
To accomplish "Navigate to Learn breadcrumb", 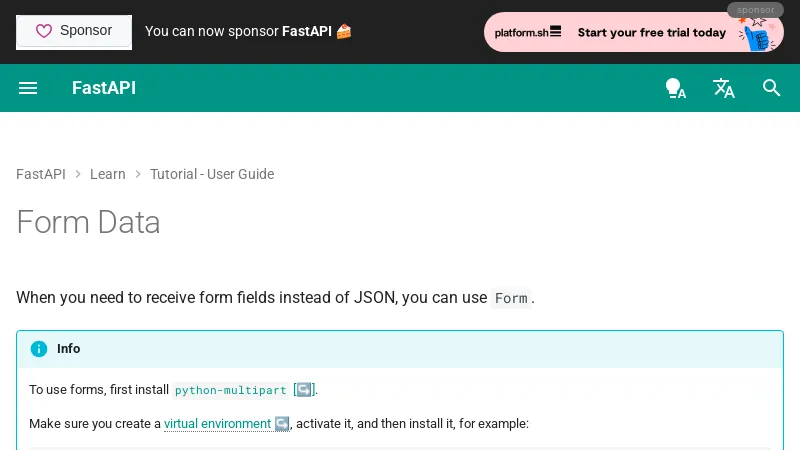I will pyautogui.click(x=108, y=174).
